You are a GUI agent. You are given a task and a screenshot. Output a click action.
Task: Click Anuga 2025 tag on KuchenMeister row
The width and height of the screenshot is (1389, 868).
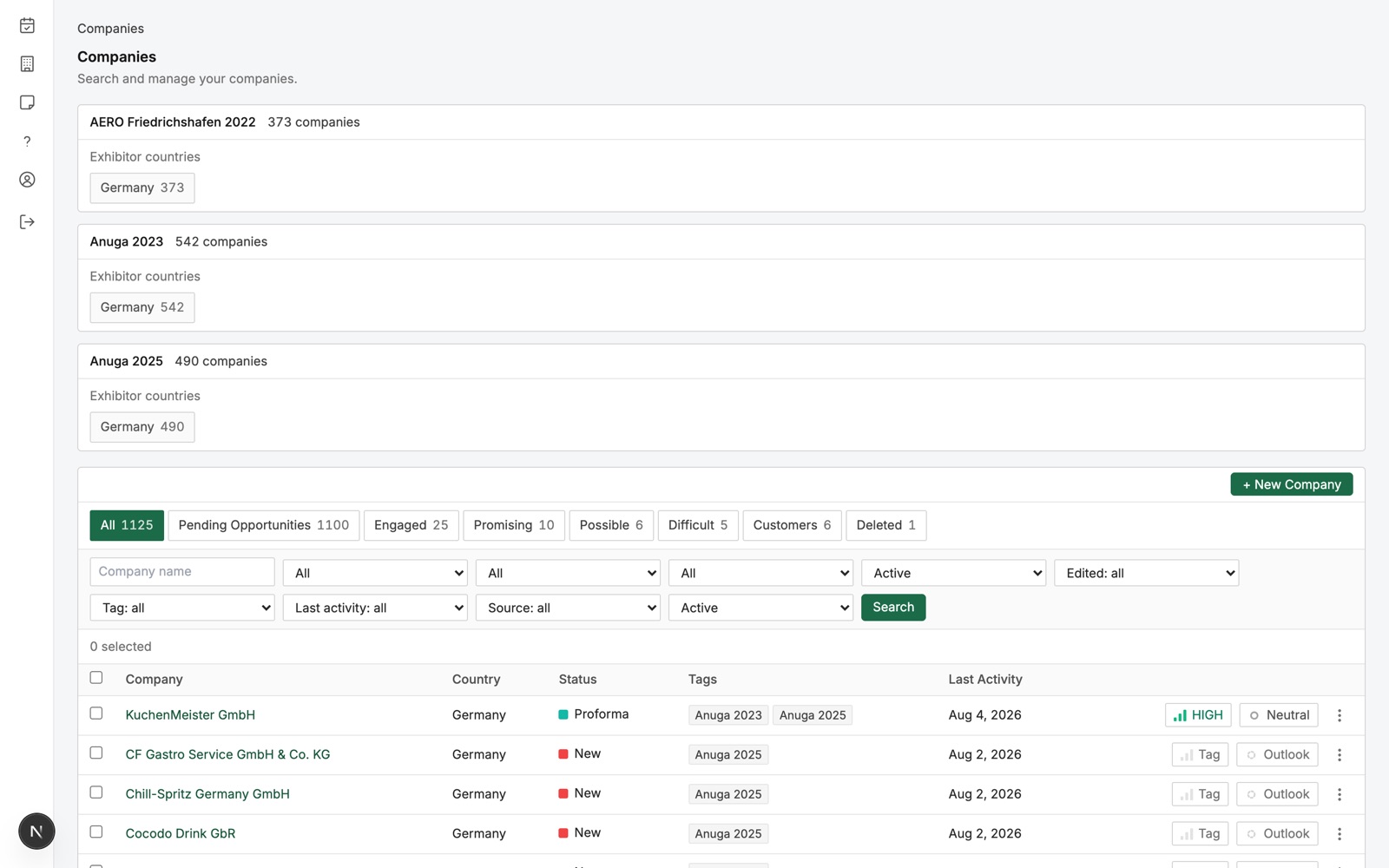pos(813,715)
